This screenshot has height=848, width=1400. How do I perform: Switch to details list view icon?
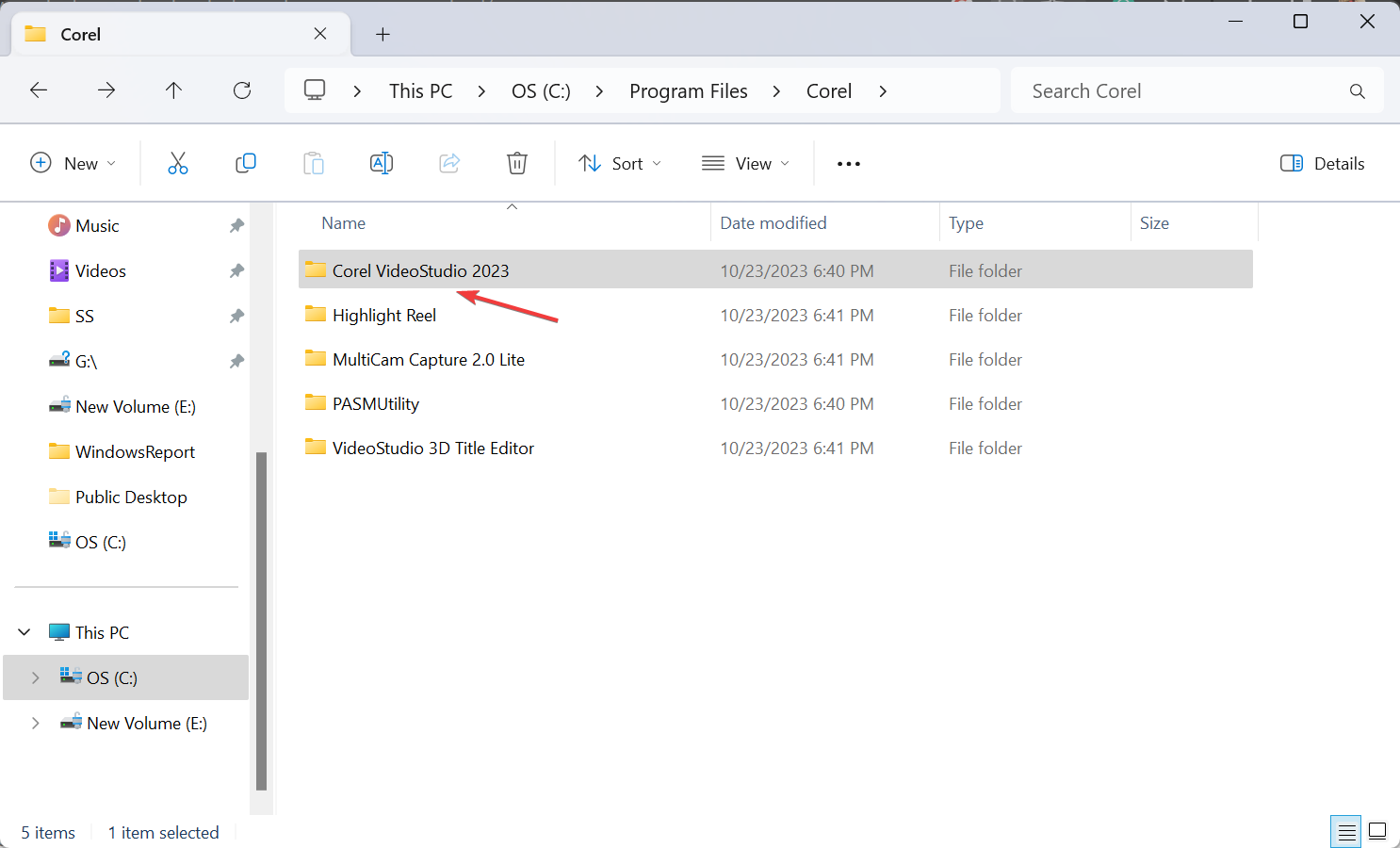1346,832
